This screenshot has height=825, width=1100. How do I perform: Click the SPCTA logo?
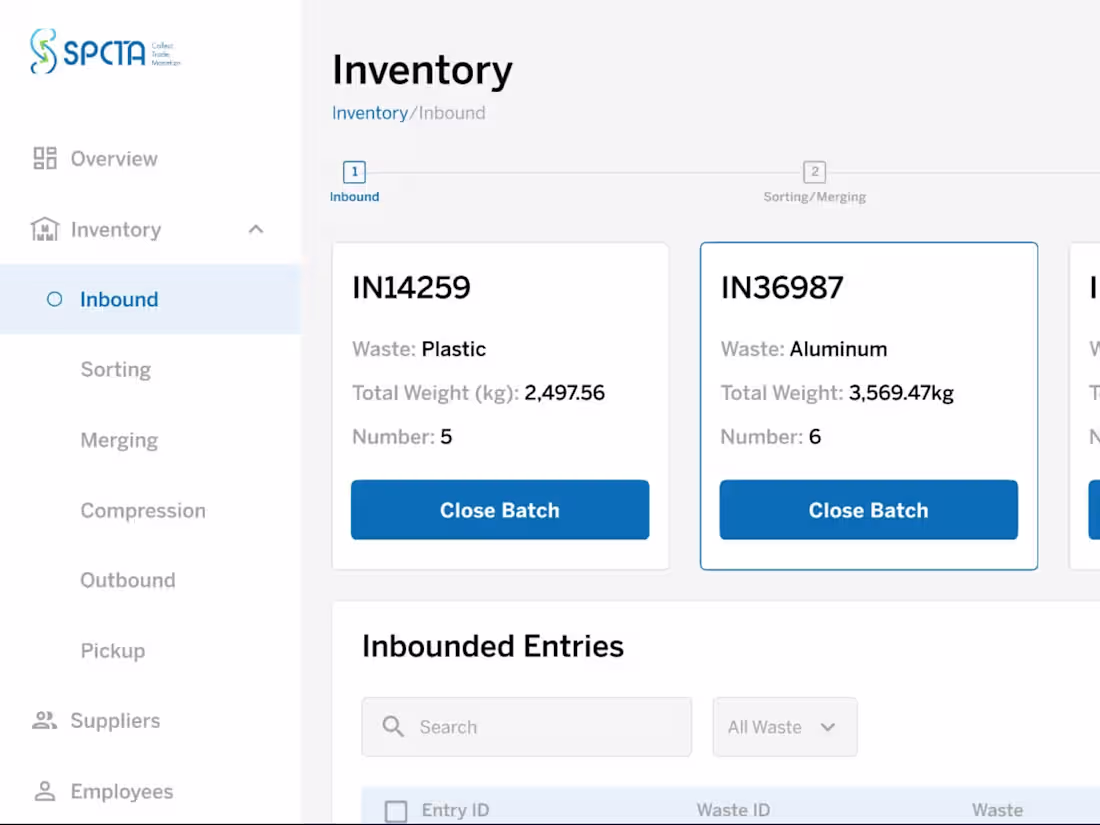(x=105, y=51)
